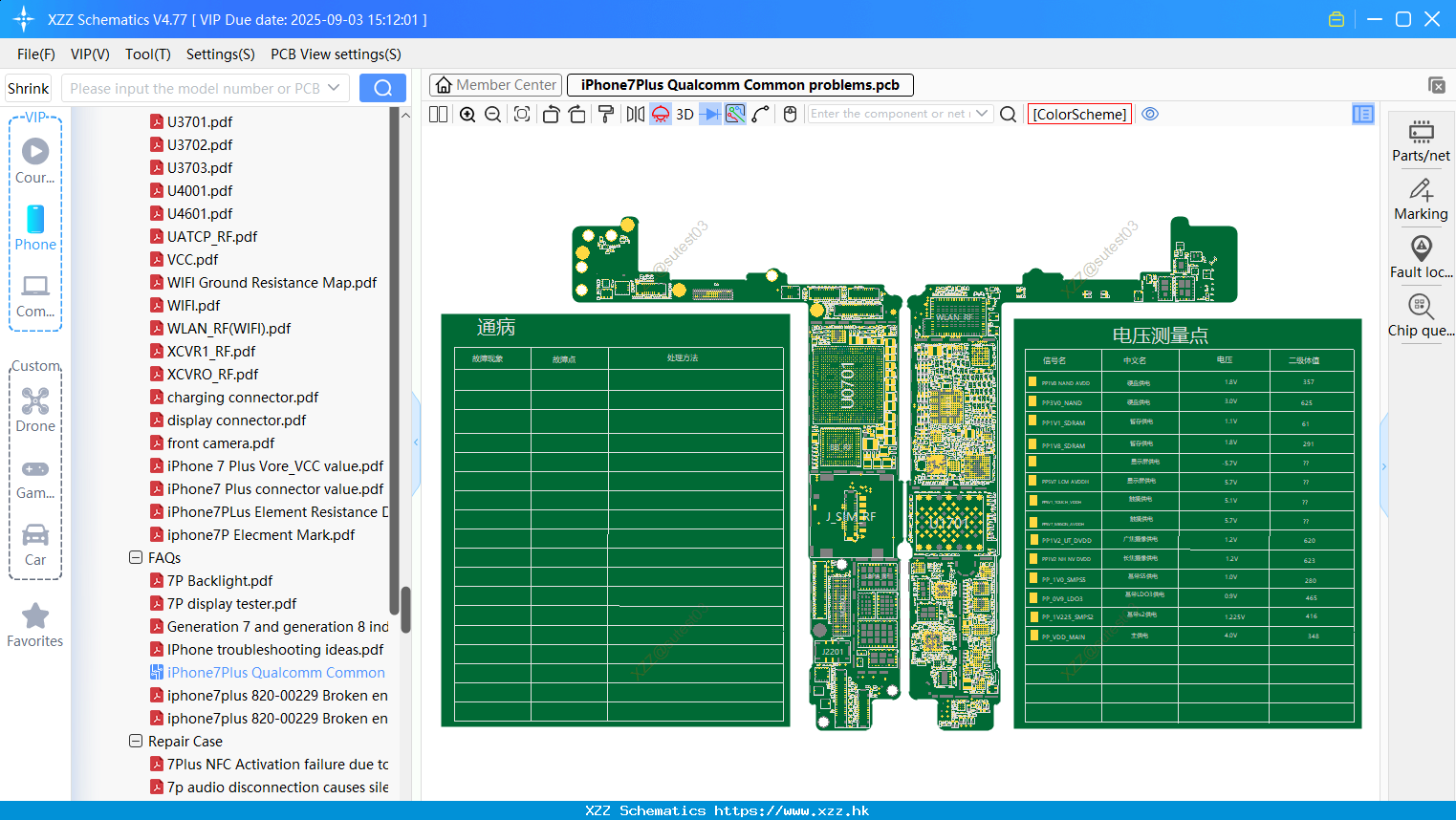This screenshot has width=1456, height=820.
Task: Collapse the Repair Case tree folder
Action: tap(136, 741)
